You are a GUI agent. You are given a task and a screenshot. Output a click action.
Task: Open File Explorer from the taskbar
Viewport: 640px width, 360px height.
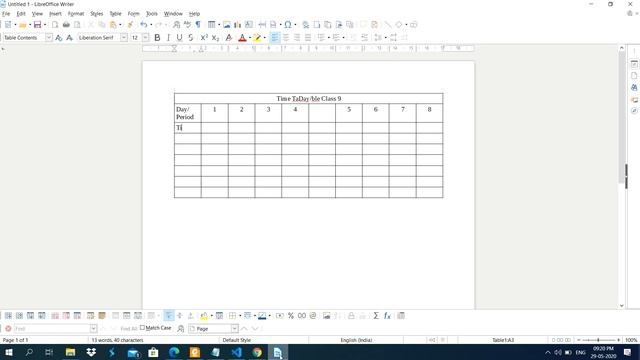click(70, 352)
